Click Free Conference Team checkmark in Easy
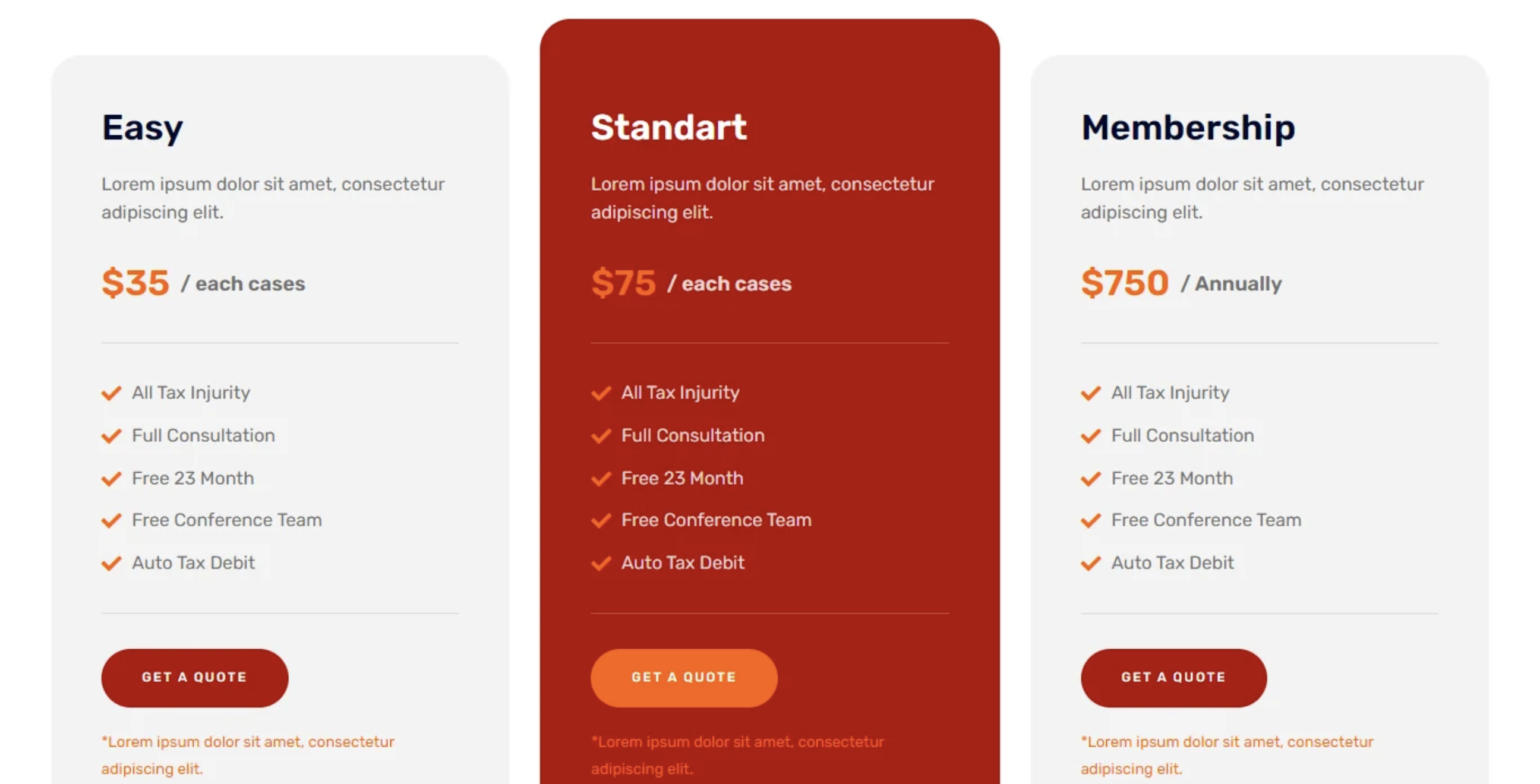Image resolution: width=1540 pixels, height=784 pixels. pyautogui.click(x=111, y=520)
